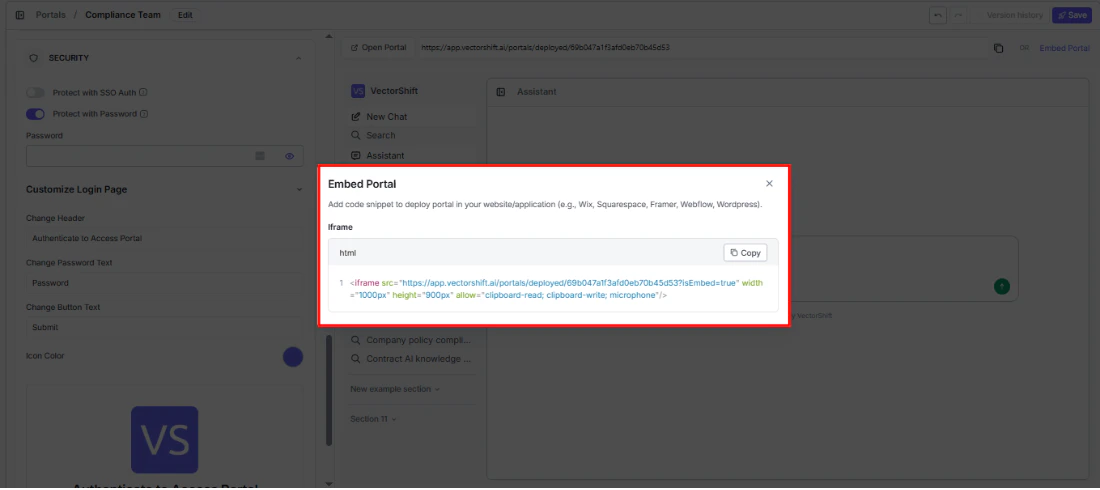Click the html code block label

349,253
